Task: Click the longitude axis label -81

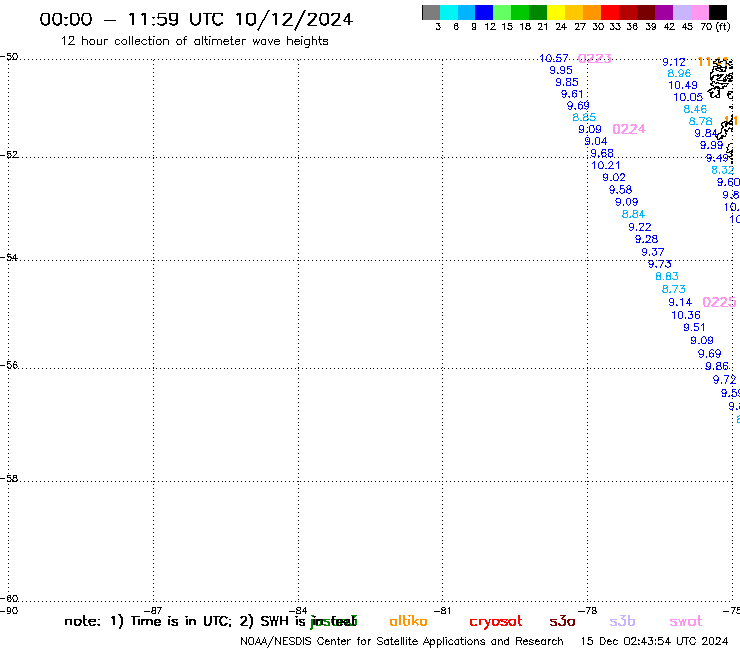Action: [x=442, y=610]
